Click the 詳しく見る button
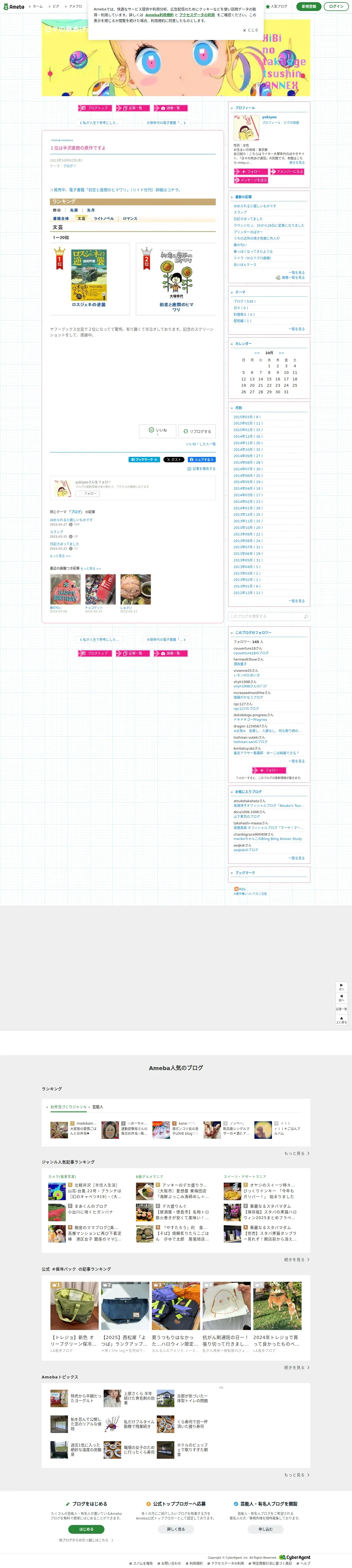This screenshot has width=352, height=1568. (x=176, y=1529)
